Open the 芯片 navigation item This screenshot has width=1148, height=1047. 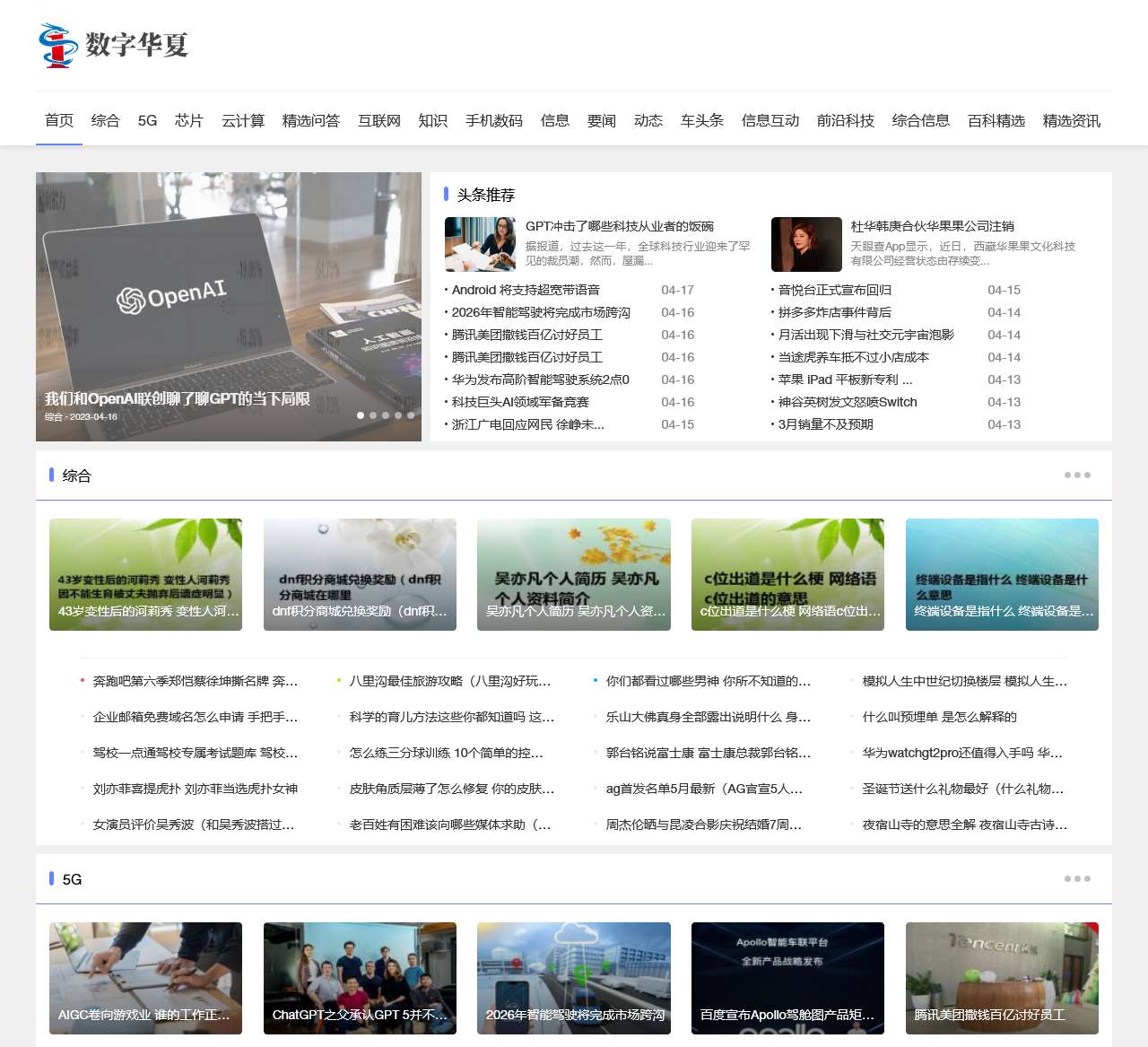tap(188, 120)
